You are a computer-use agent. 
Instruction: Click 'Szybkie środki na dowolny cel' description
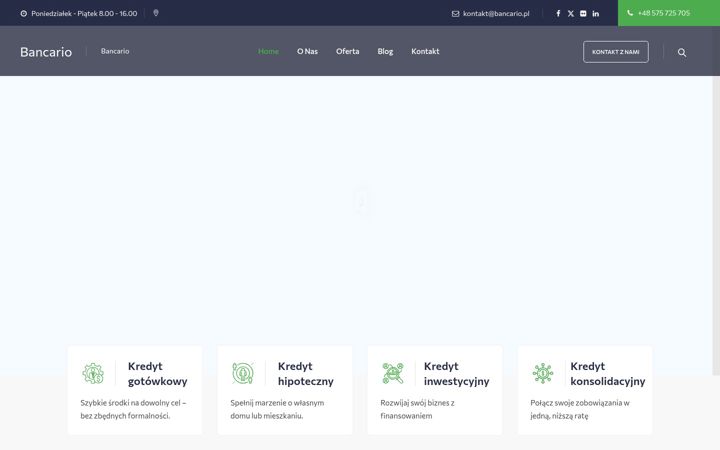(133, 409)
